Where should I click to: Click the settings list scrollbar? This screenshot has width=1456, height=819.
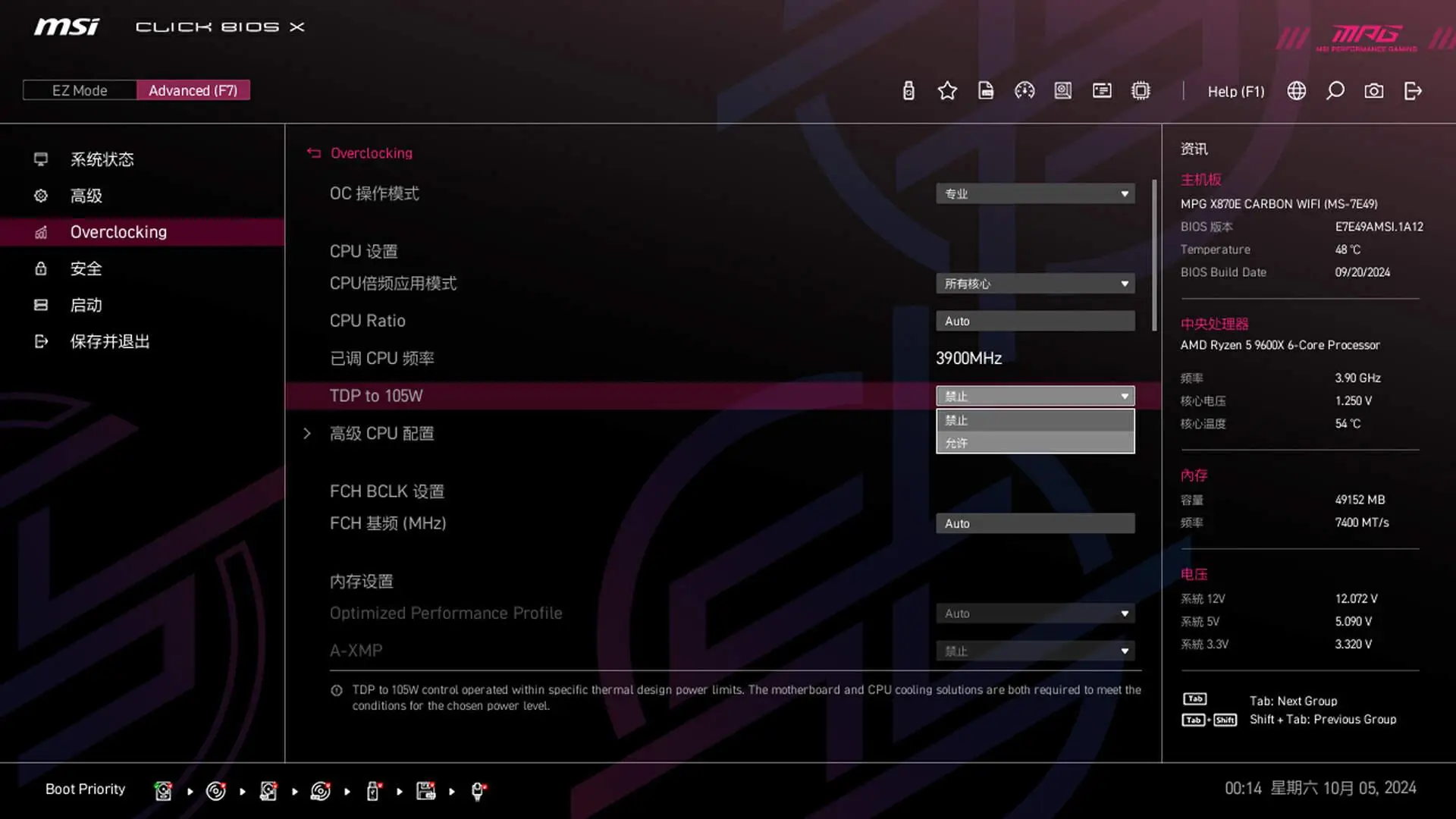pyautogui.click(x=1154, y=255)
